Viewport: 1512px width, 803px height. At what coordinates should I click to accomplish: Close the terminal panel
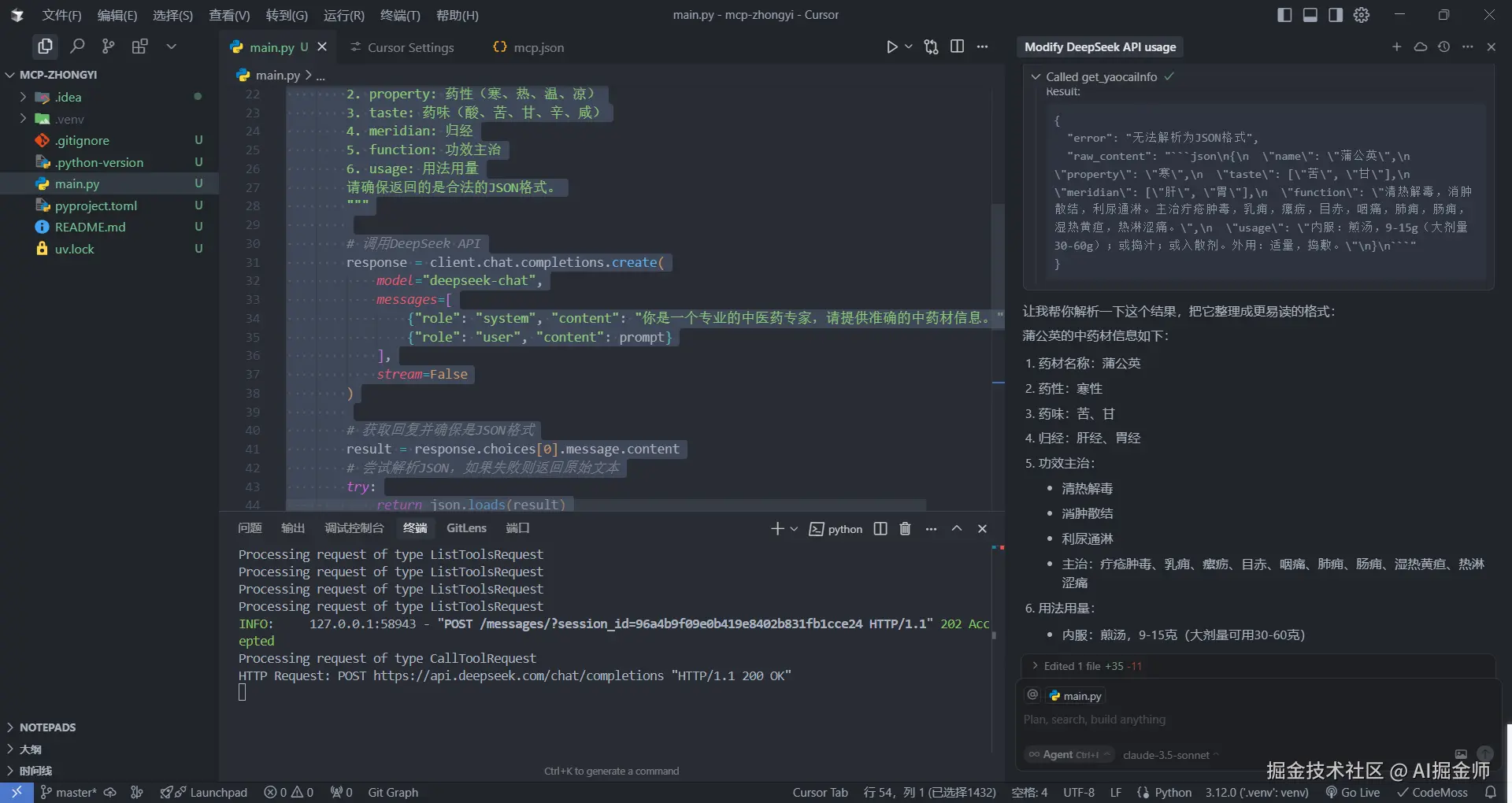pyautogui.click(x=982, y=529)
